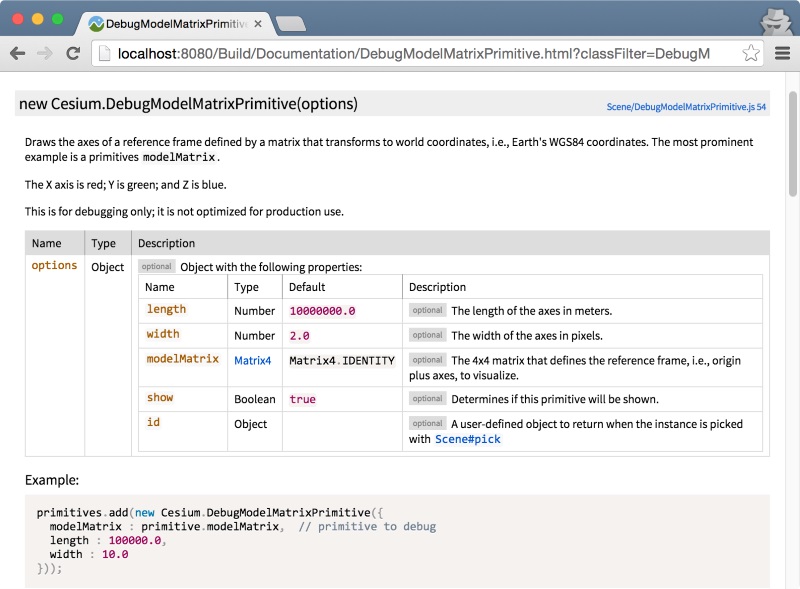Follow the Matrix4 type link

click(x=252, y=361)
